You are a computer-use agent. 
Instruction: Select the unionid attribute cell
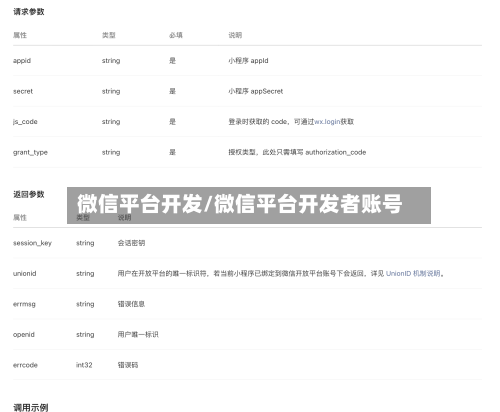point(25,274)
